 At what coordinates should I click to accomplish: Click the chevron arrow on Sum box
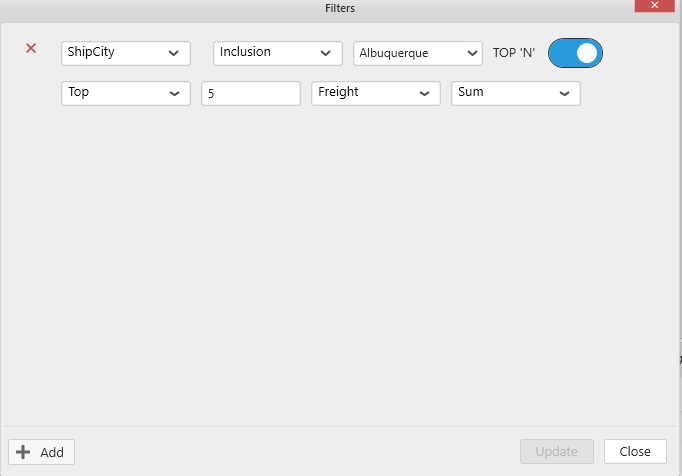[x=565, y=93]
